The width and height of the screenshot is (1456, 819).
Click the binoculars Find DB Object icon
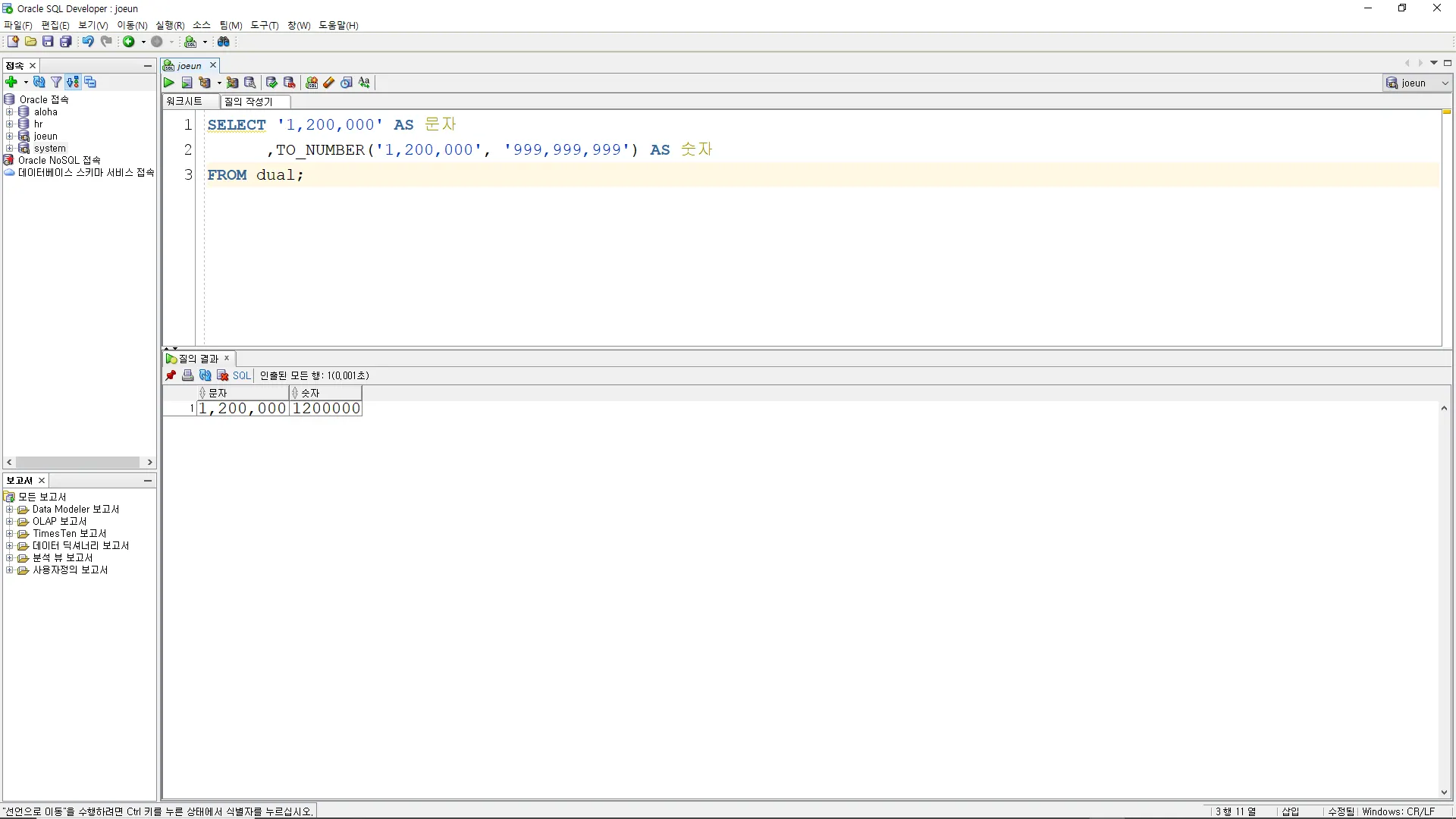pyautogui.click(x=224, y=42)
